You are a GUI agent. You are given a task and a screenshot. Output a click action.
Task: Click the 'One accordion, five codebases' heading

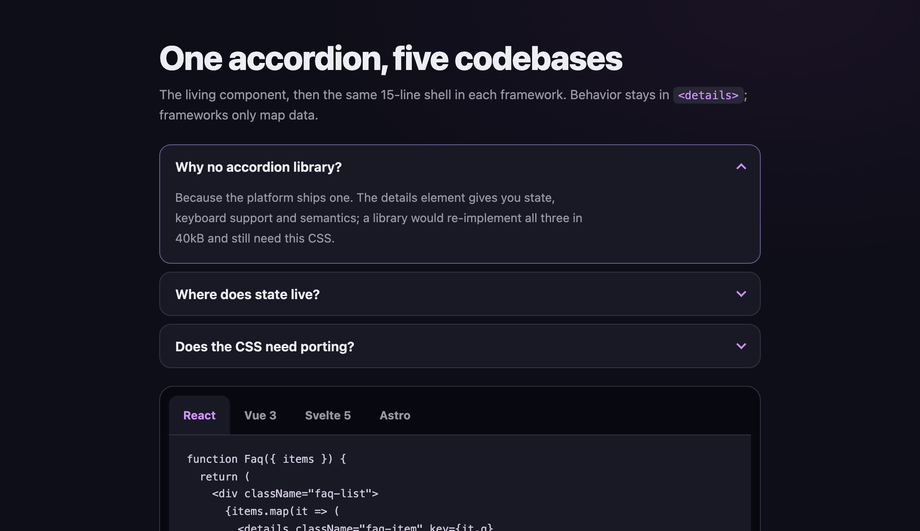(x=391, y=59)
